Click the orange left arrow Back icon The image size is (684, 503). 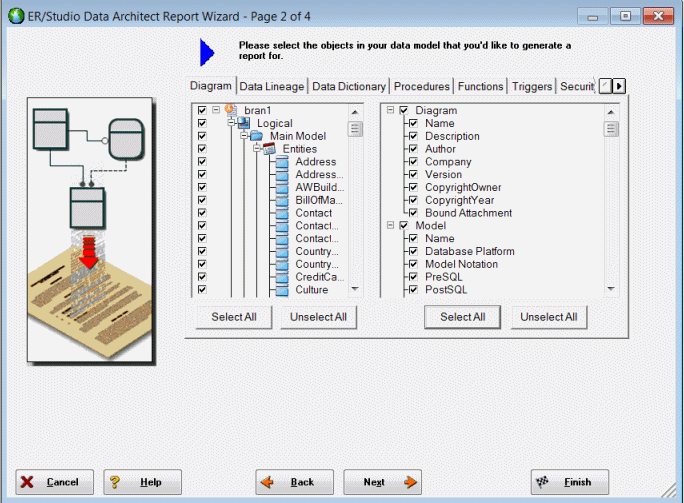tap(267, 482)
